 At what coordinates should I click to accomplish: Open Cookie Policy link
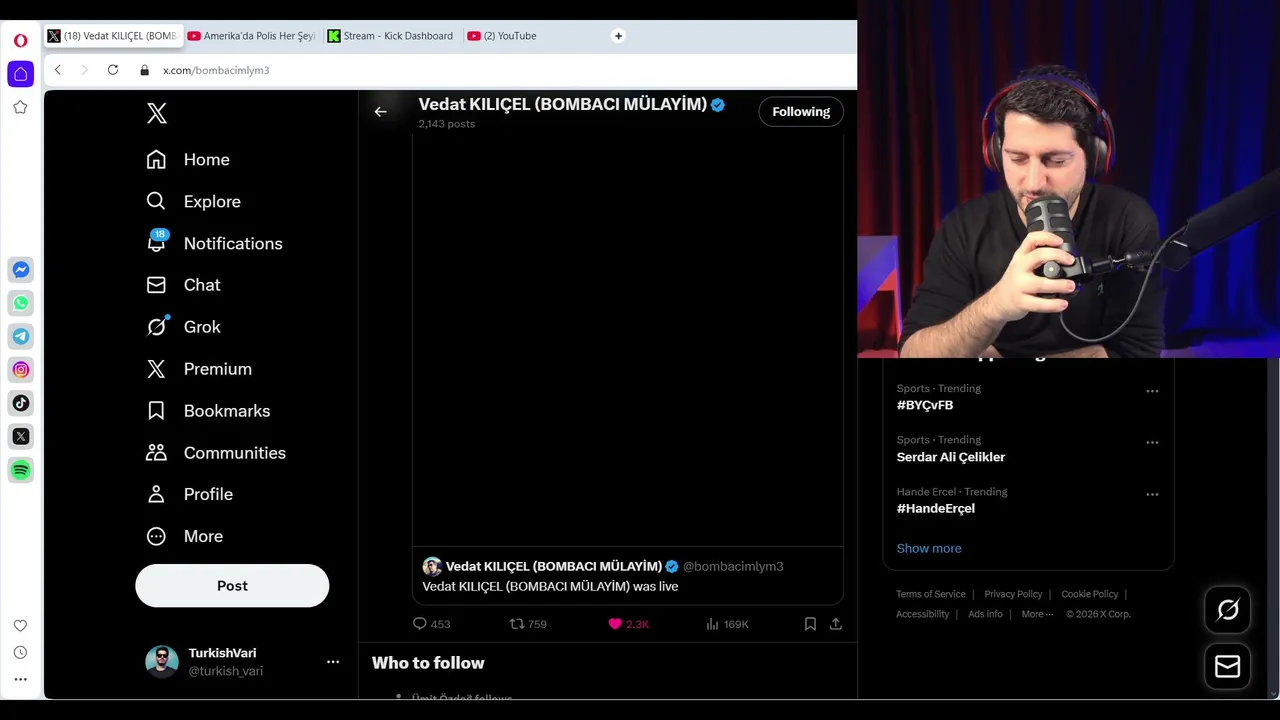click(1089, 594)
